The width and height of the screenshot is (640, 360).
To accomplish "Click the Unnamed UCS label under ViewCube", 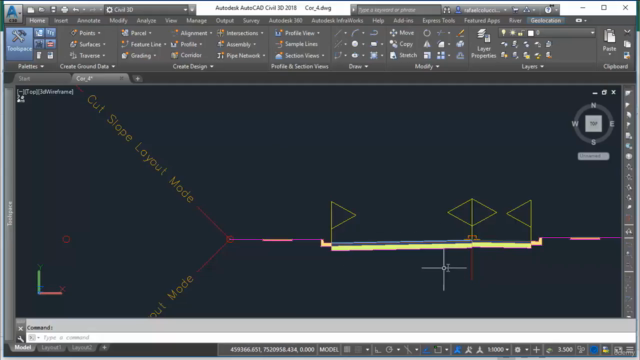I will coord(593,156).
